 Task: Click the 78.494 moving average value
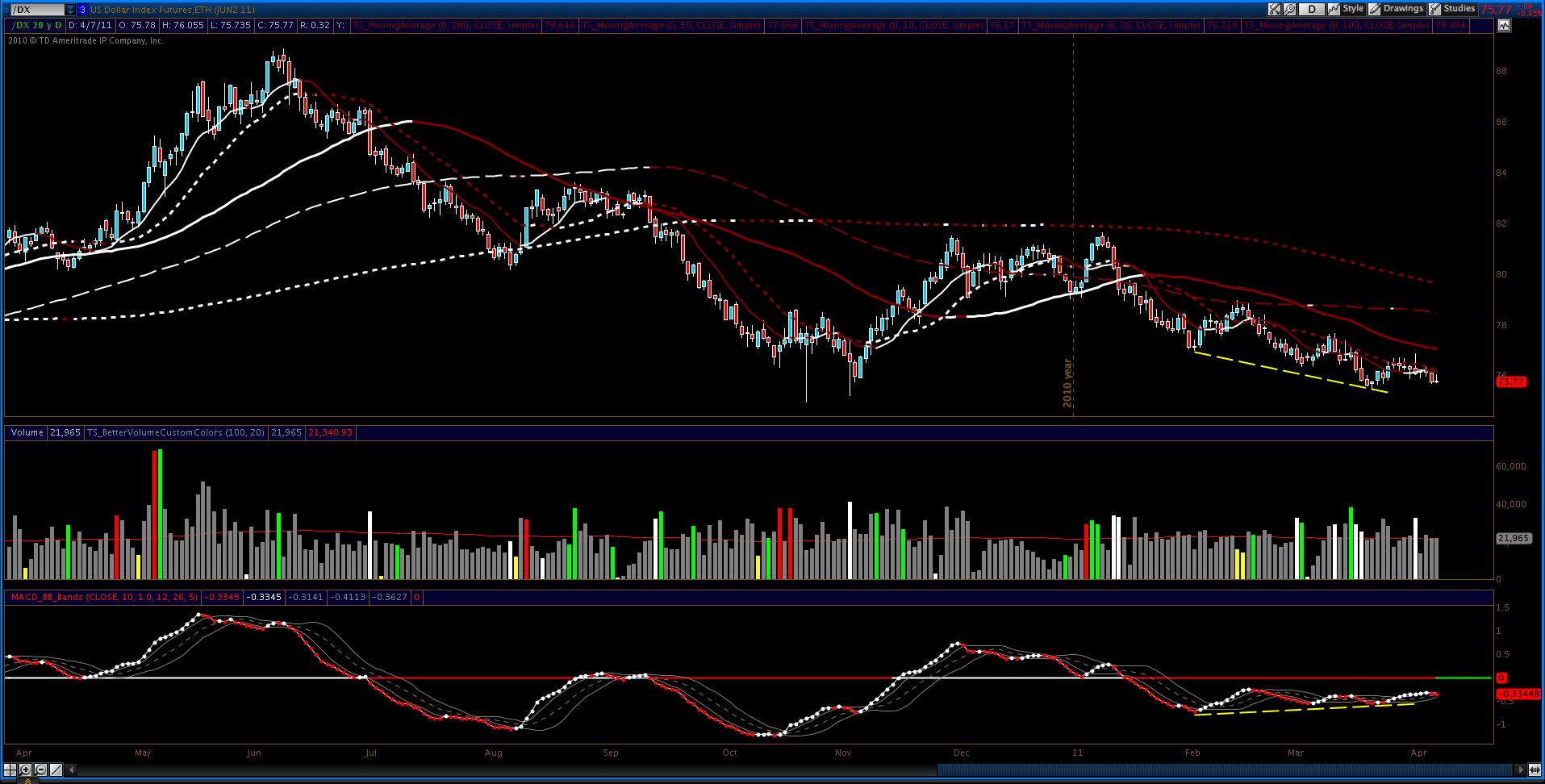[1451, 25]
